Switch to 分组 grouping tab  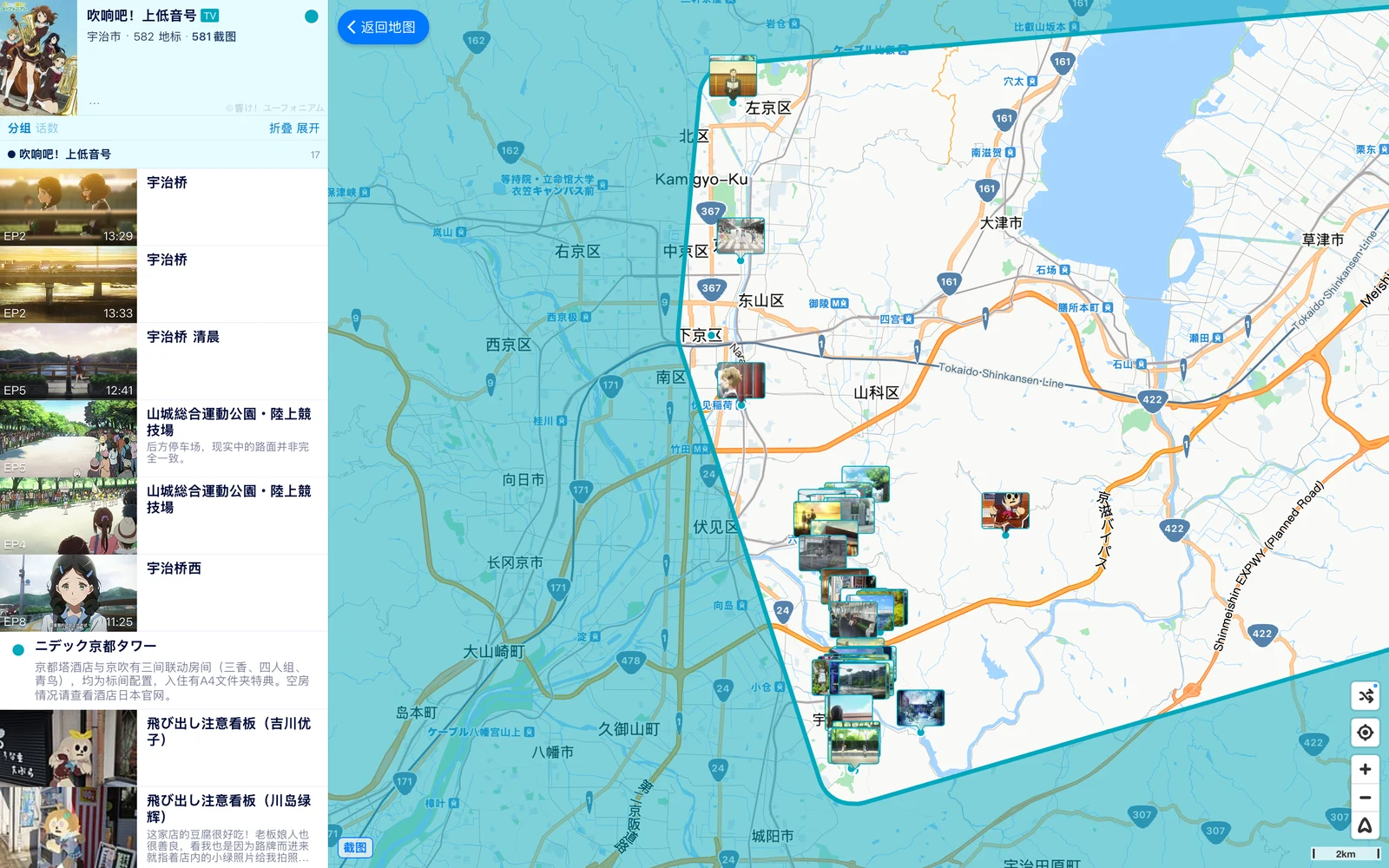pyautogui.click(x=19, y=128)
